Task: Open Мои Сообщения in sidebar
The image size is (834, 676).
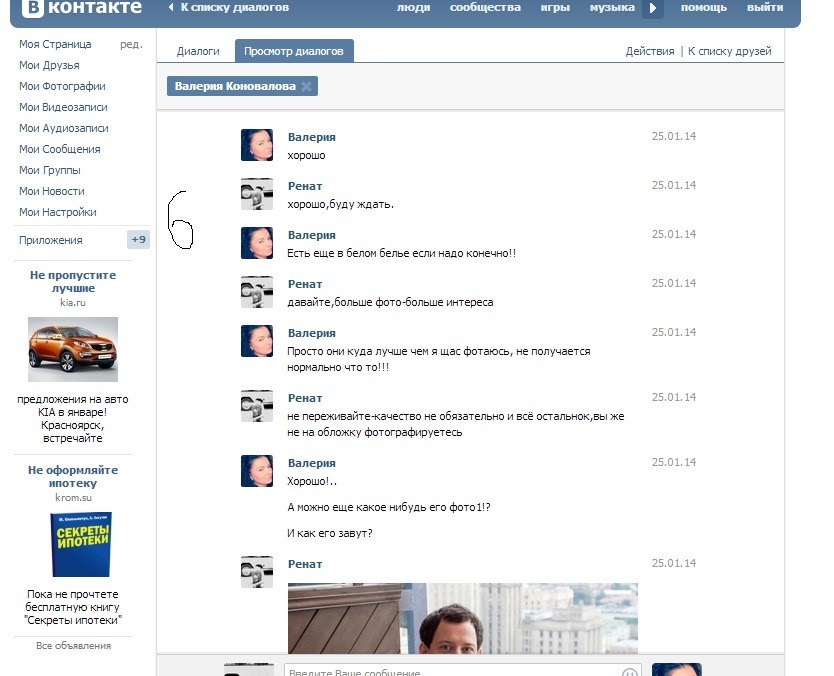Action: pyautogui.click(x=60, y=149)
